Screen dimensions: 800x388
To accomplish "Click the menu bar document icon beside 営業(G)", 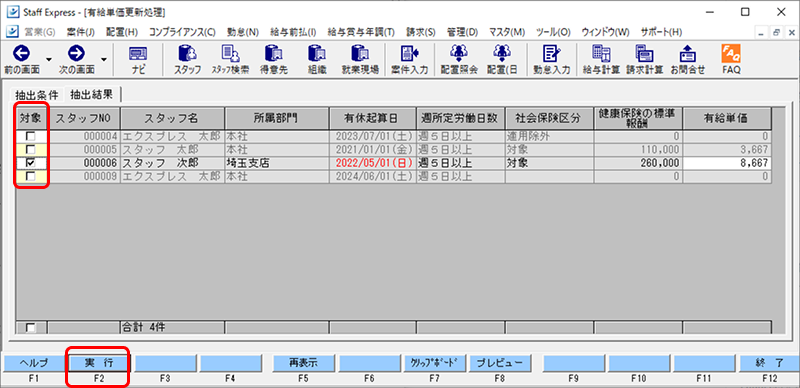I will coord(12,32).
